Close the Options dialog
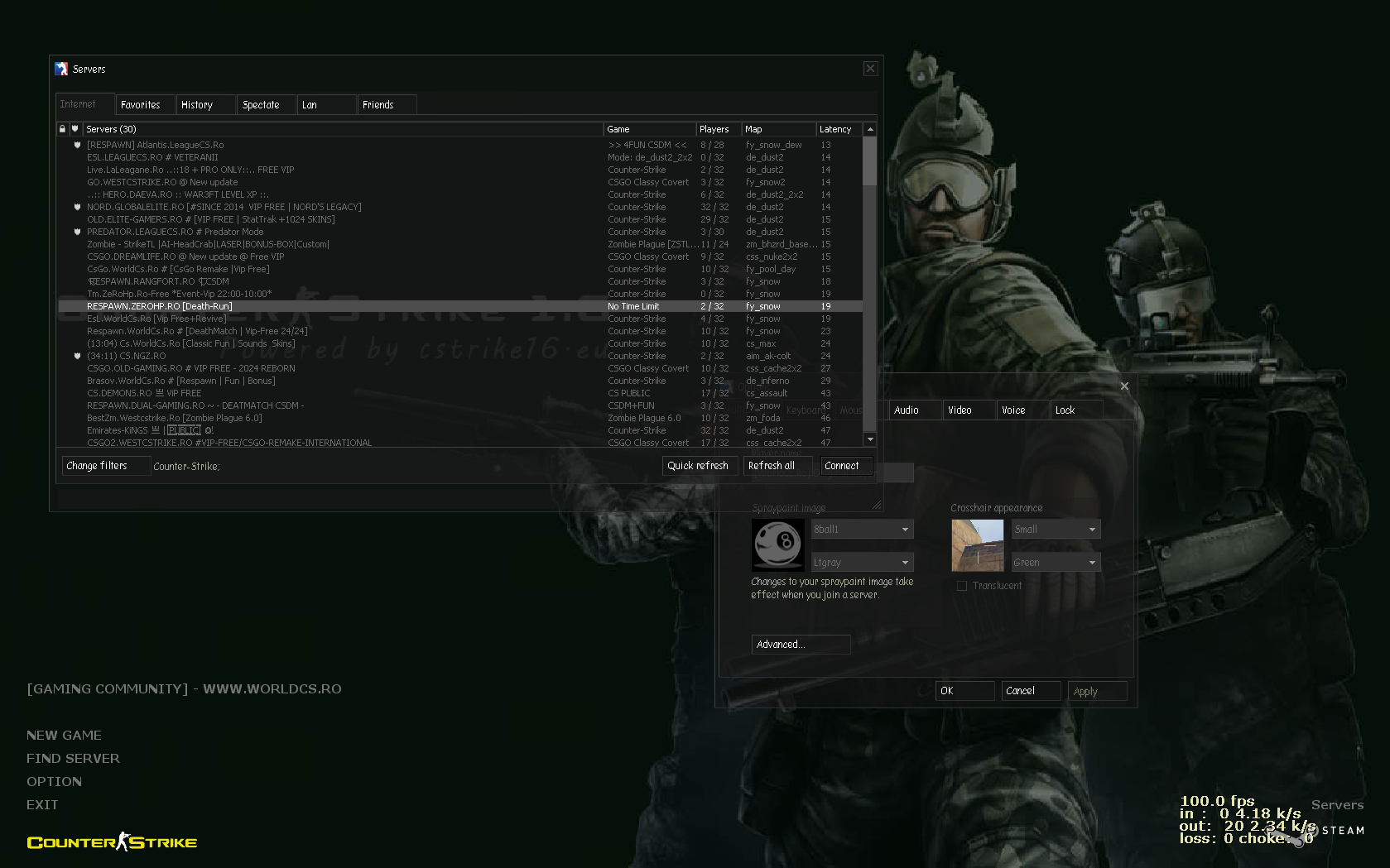Viewport: 1390px width, 868px height. (1124, 386)
